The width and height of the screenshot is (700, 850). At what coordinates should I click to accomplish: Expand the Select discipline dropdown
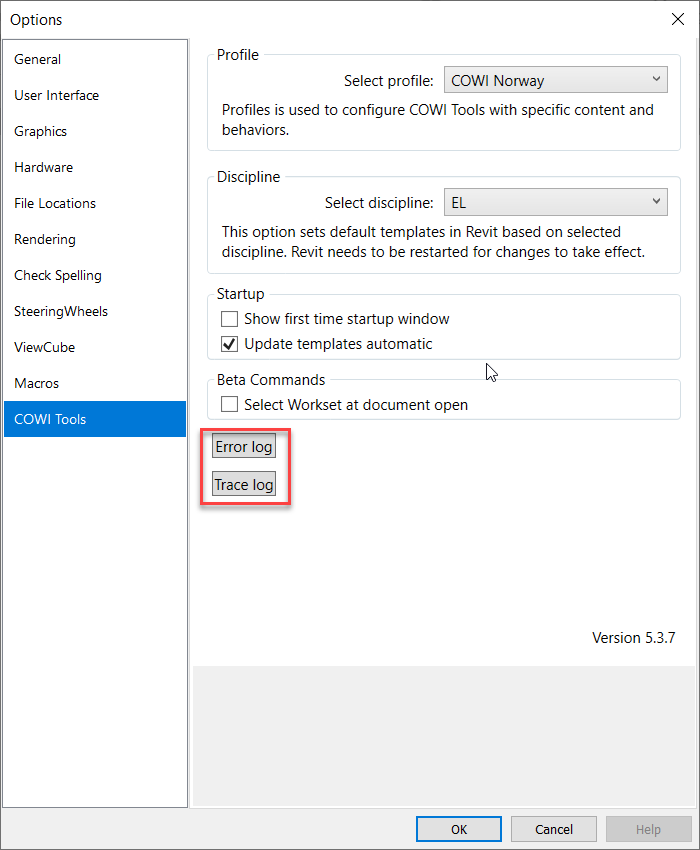(555, 203)
